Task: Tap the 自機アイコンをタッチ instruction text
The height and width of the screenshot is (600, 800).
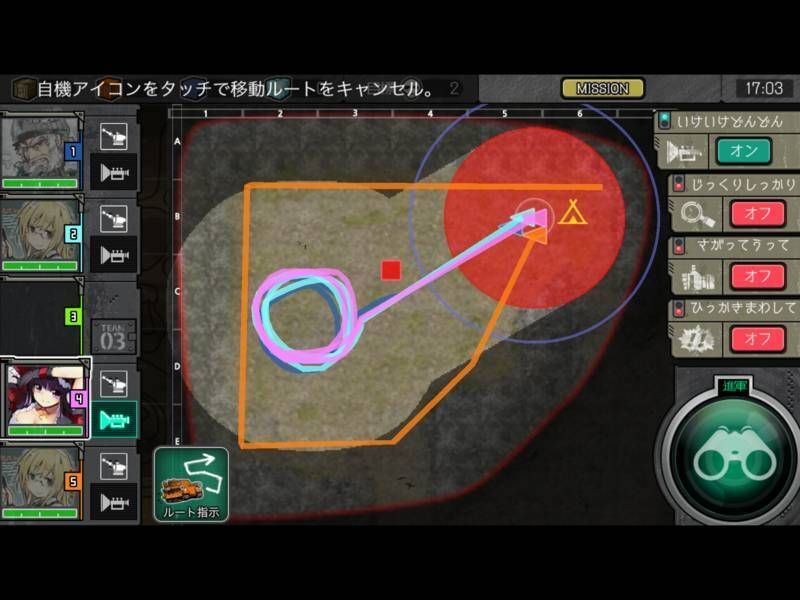Action: coord(236,89)
